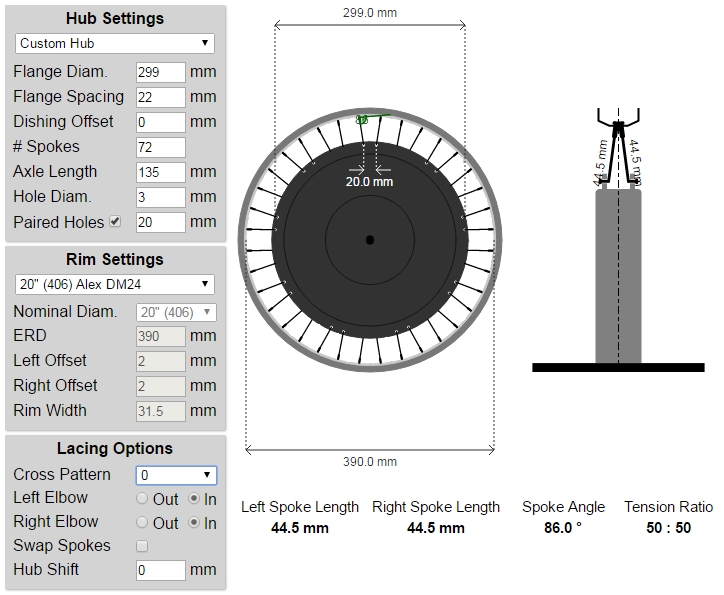724x595 pixels.
Task: Enable the Swap Spokes checkbox
Action: tap(142, 546)
